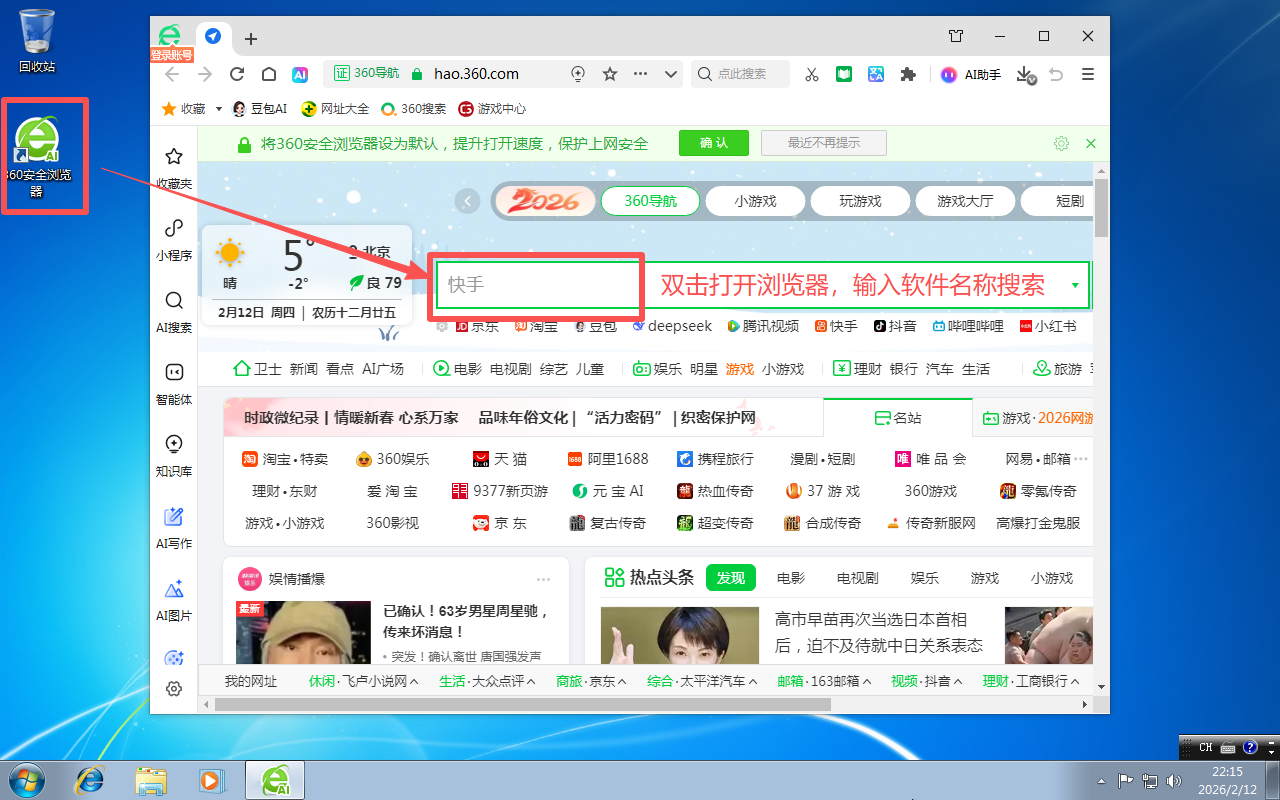Open 收藏夹 in the sidebar
Image resolution: width=1280 pixels, height=800 pixels.
174,168
